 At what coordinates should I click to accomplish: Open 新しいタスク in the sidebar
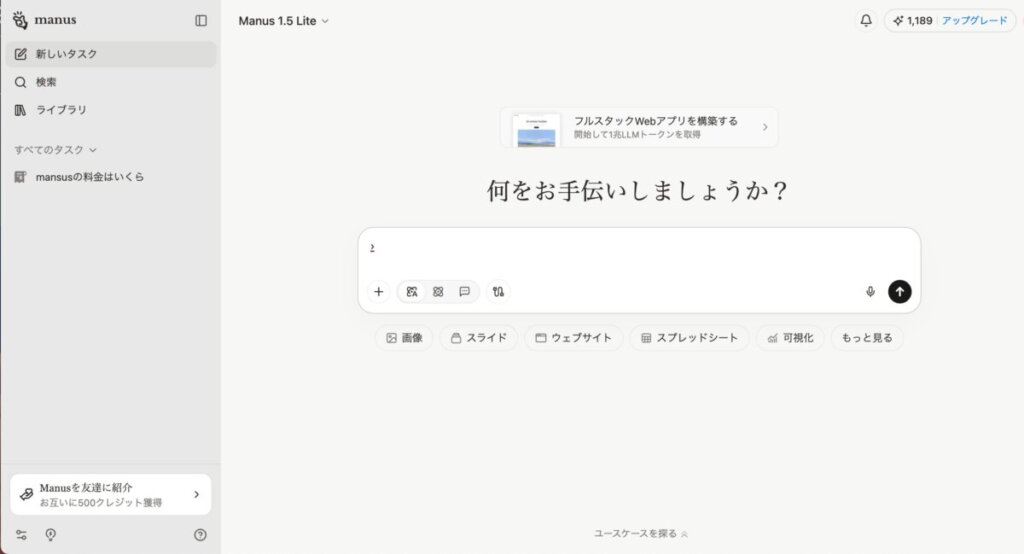click(x=111, y=54)
